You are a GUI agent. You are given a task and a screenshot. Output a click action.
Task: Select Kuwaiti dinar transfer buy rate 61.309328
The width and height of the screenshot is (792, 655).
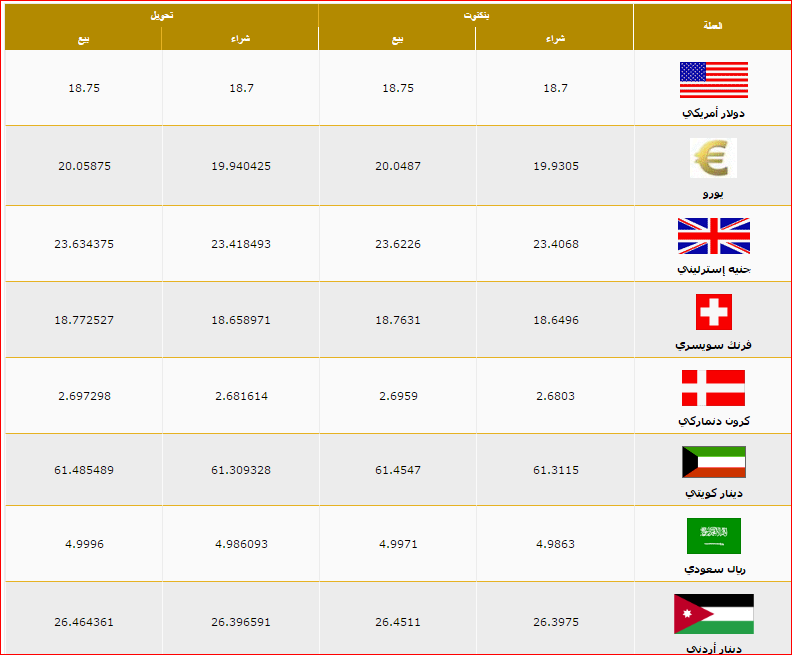click(241, 470)
